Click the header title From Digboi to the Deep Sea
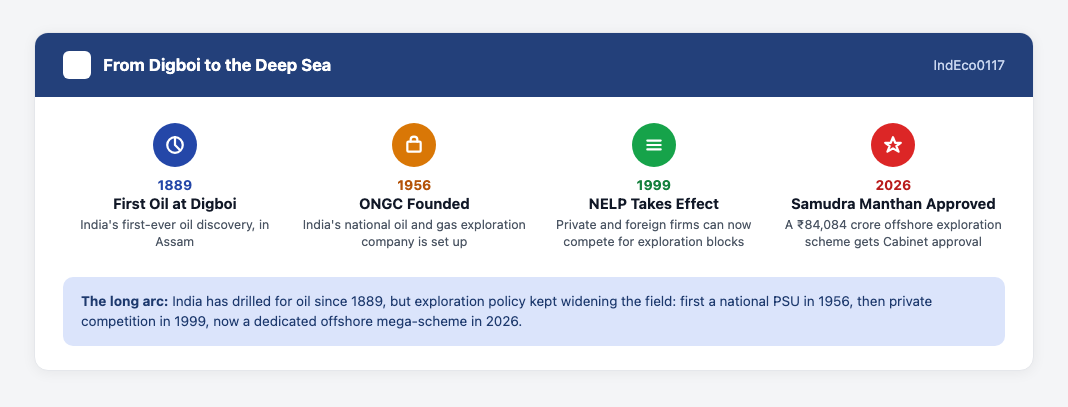 pos(217,65)
